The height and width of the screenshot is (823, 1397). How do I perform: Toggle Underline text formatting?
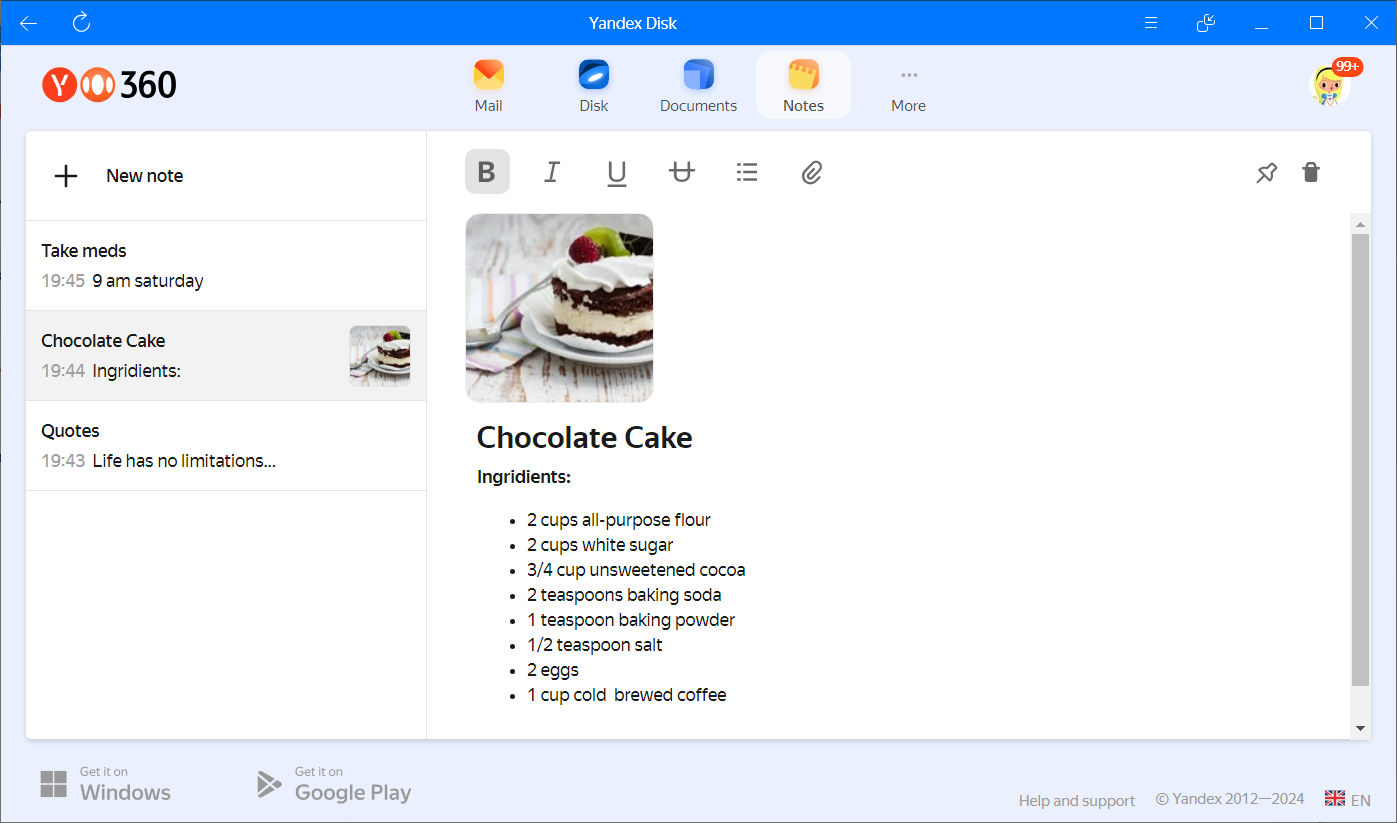(616, 173)
